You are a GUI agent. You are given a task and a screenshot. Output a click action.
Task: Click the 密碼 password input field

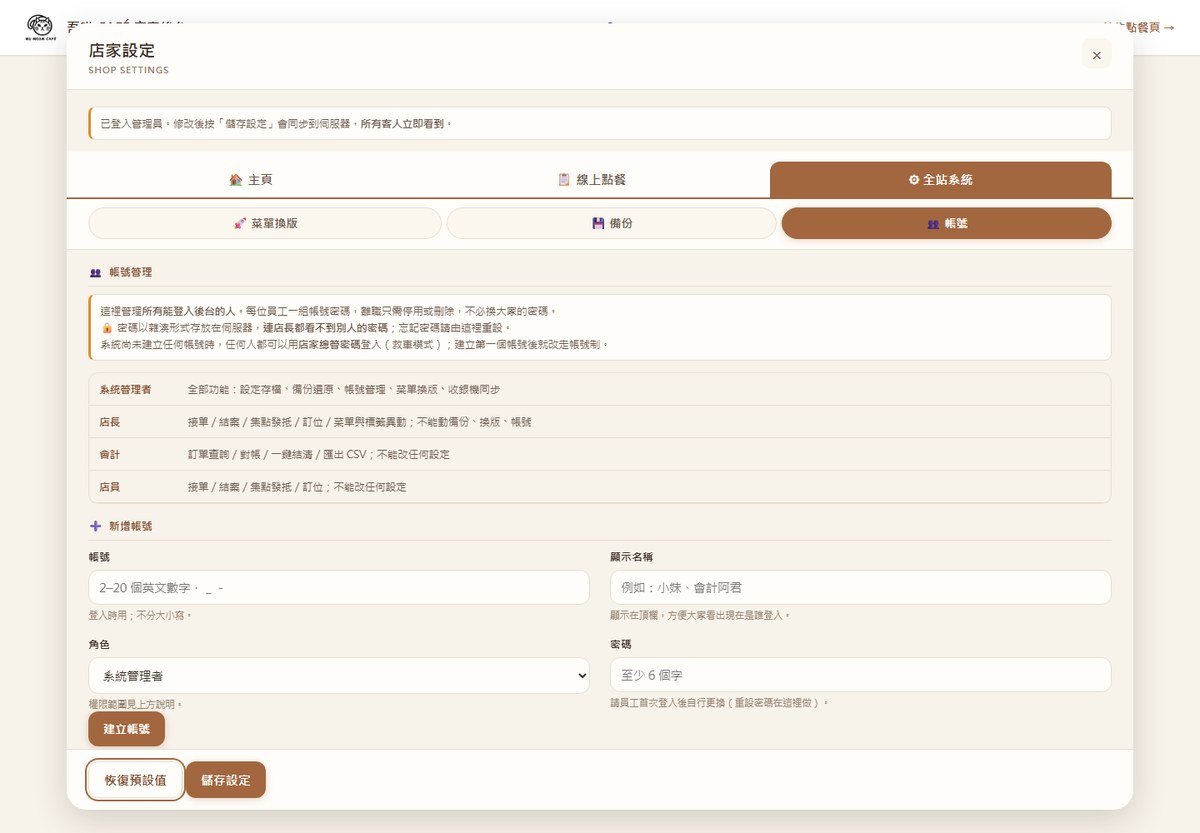(x=860, y=675)
